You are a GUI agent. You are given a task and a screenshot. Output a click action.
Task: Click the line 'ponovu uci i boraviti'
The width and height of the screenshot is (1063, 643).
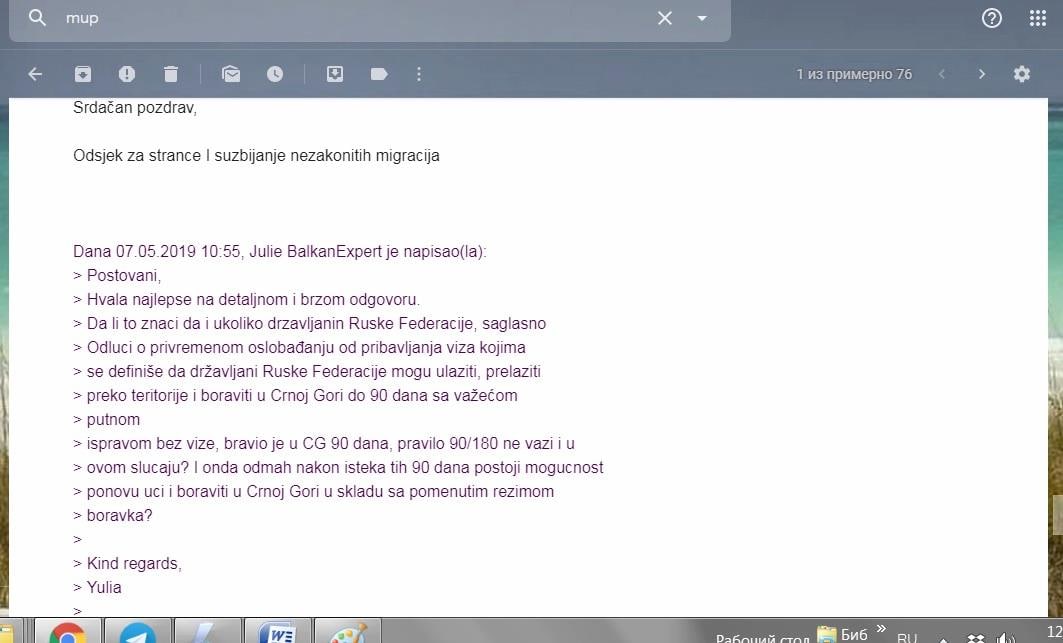click(x=313, y=492)
